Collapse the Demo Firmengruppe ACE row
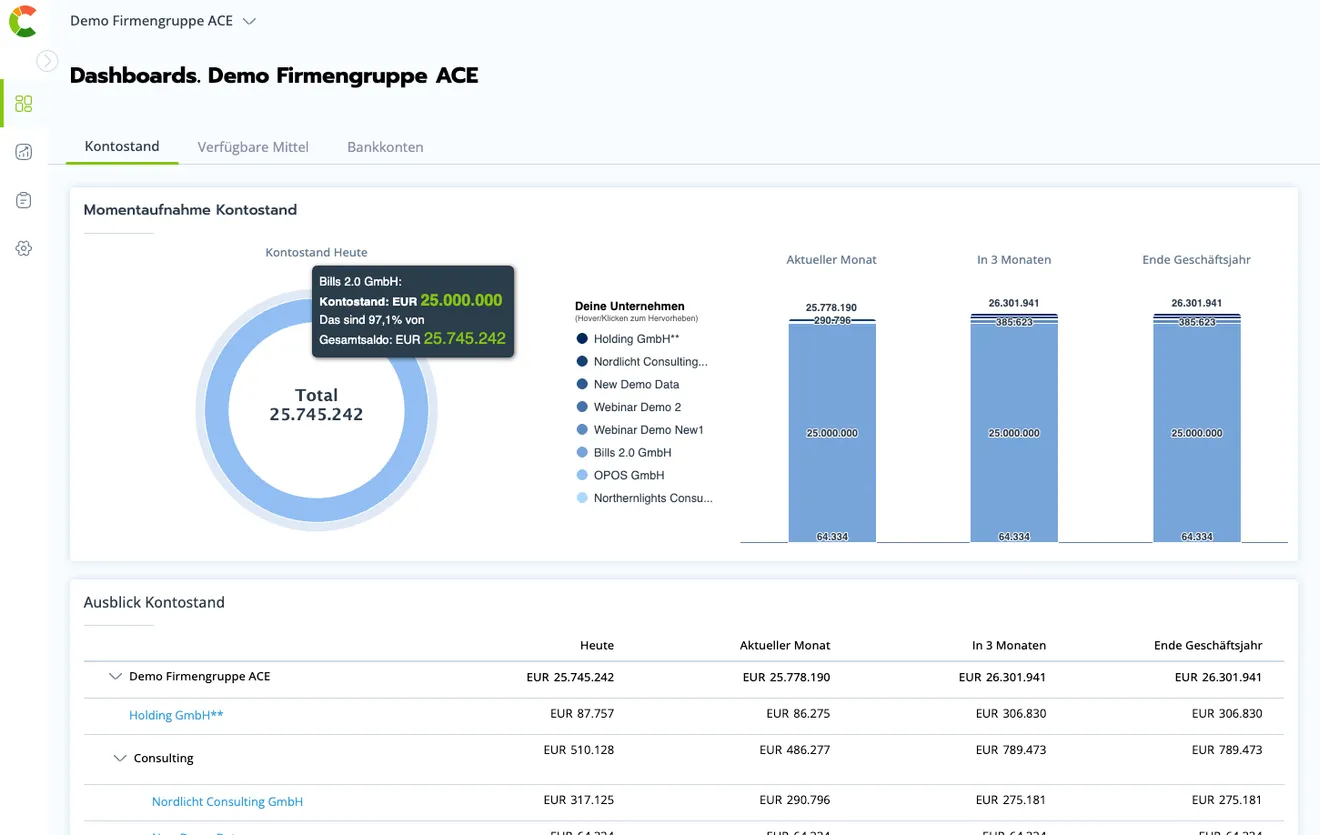This screenshot has width=1320, height=835. pos(115,677)
